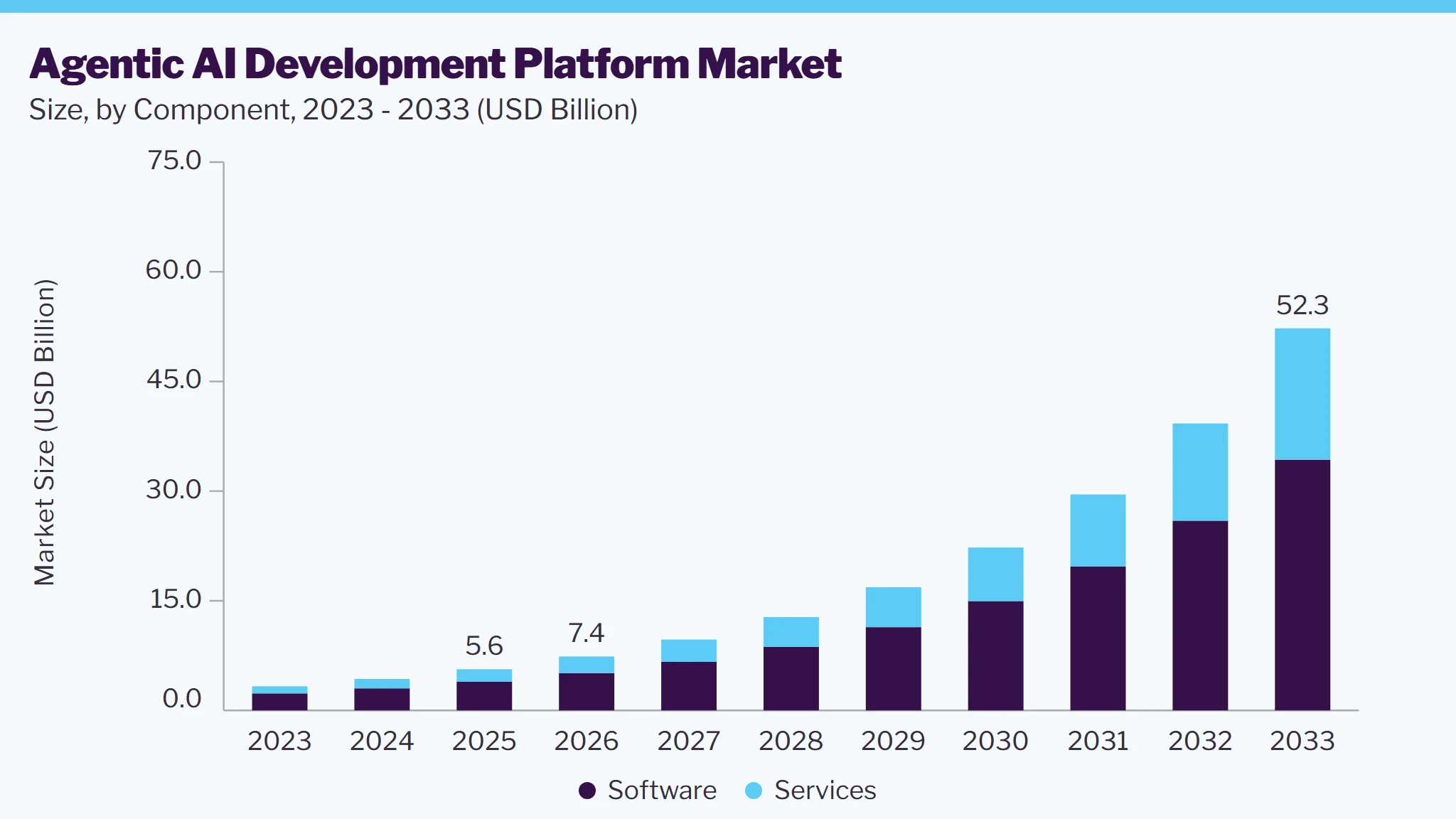1456x819 pixels.
Task: Click the 2033 x-axis label
Action: [x=1302, y=742]
